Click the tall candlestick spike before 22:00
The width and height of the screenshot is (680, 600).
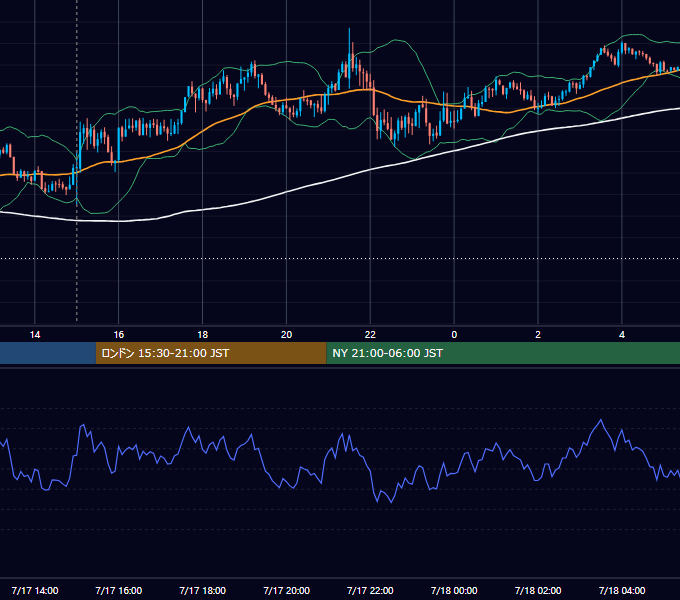[x=349, y=59]
